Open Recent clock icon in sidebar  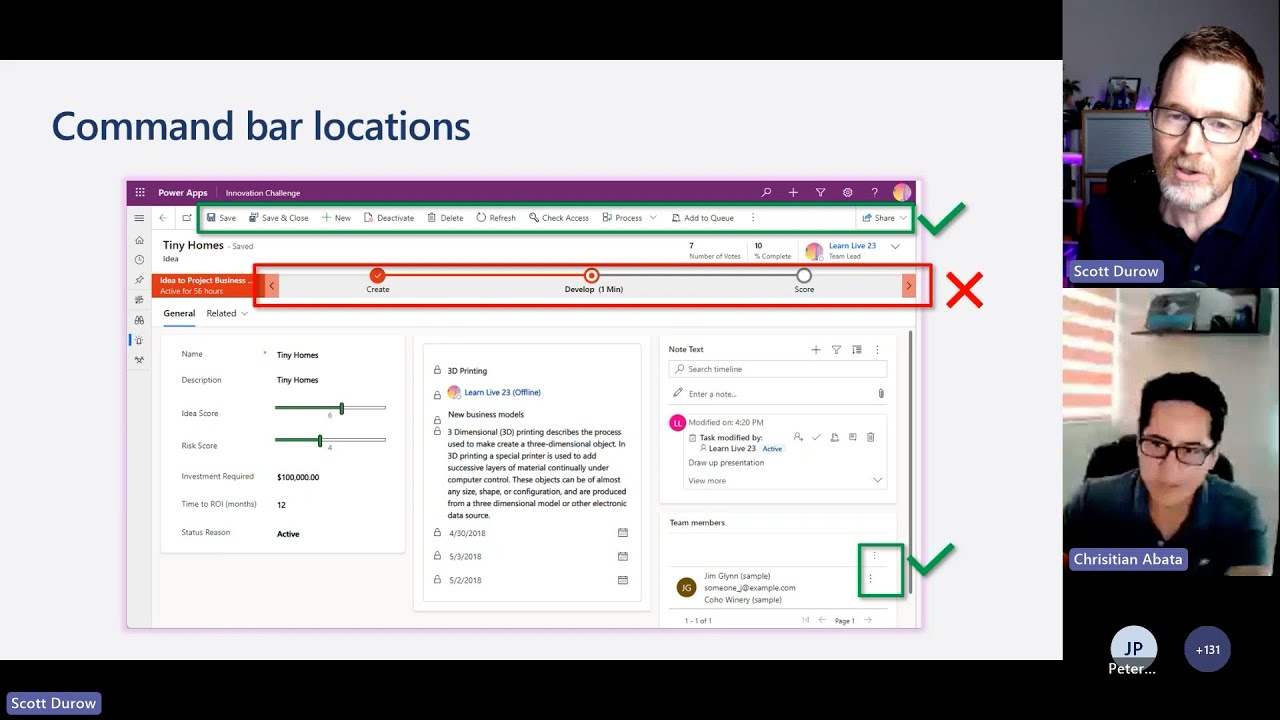click(139, 259)
